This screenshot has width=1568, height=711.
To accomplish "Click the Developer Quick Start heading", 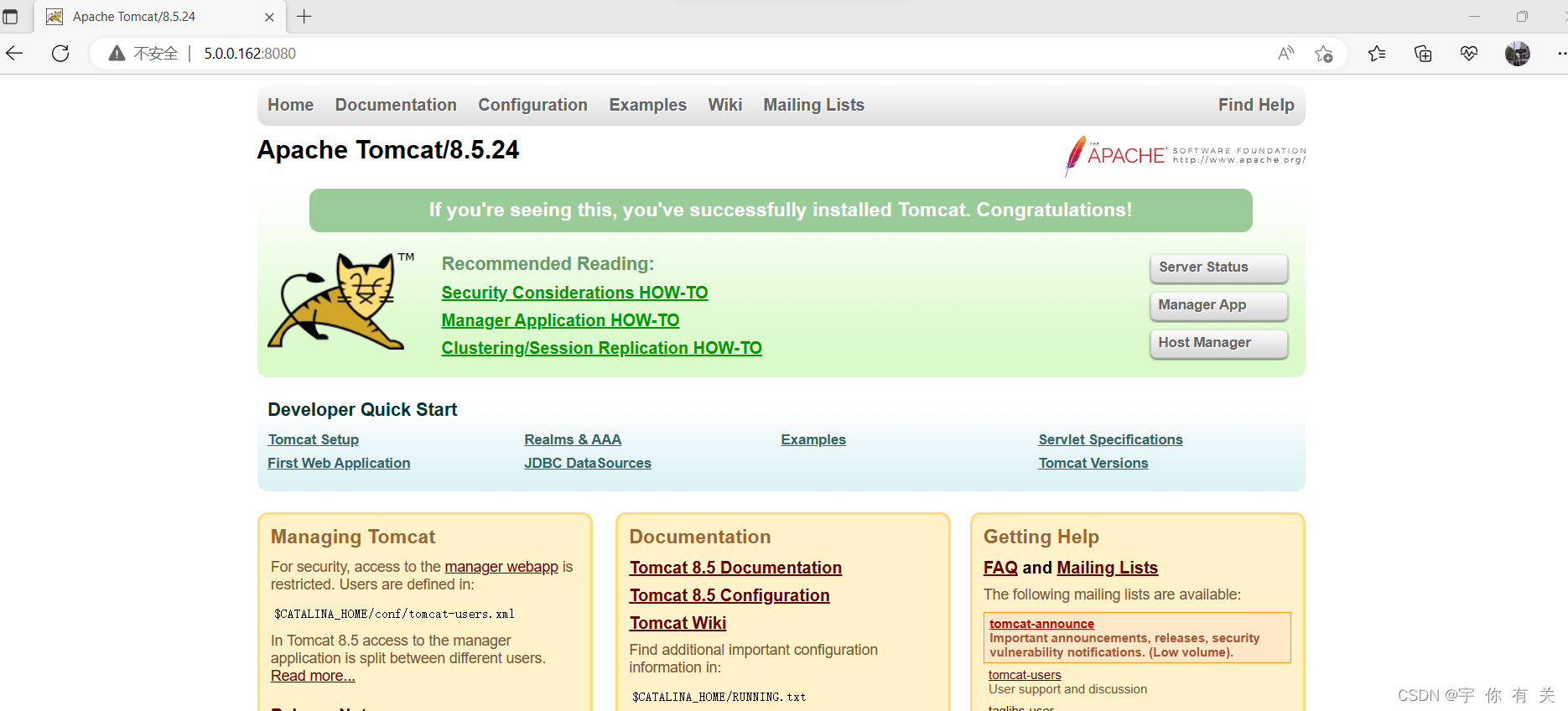I will pos(362,409).
